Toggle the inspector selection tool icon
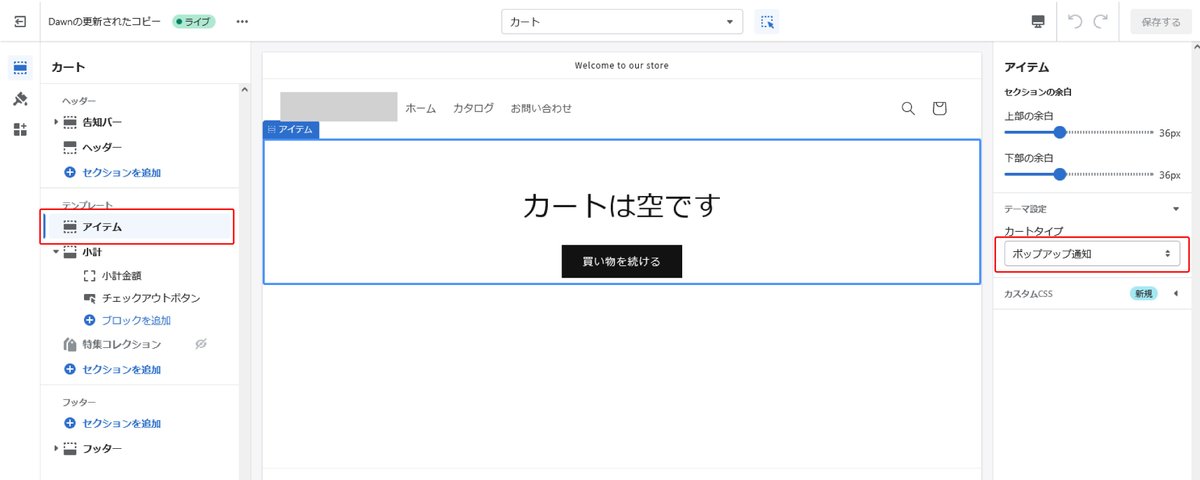Screen dimensions: 1200x480 [x=767, y=22]
